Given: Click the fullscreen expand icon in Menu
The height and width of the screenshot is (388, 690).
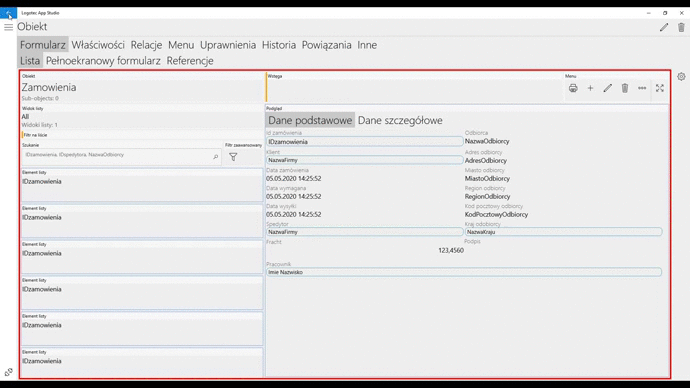Looking at the screenshot, I should pos(660,88).
